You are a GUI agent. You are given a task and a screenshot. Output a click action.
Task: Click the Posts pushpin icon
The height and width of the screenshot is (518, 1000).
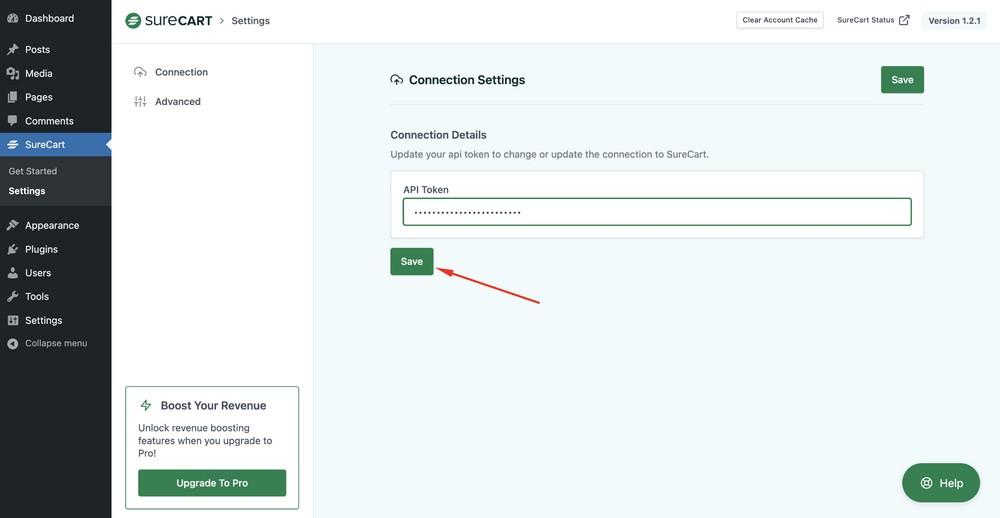click(x=12, y=50)
